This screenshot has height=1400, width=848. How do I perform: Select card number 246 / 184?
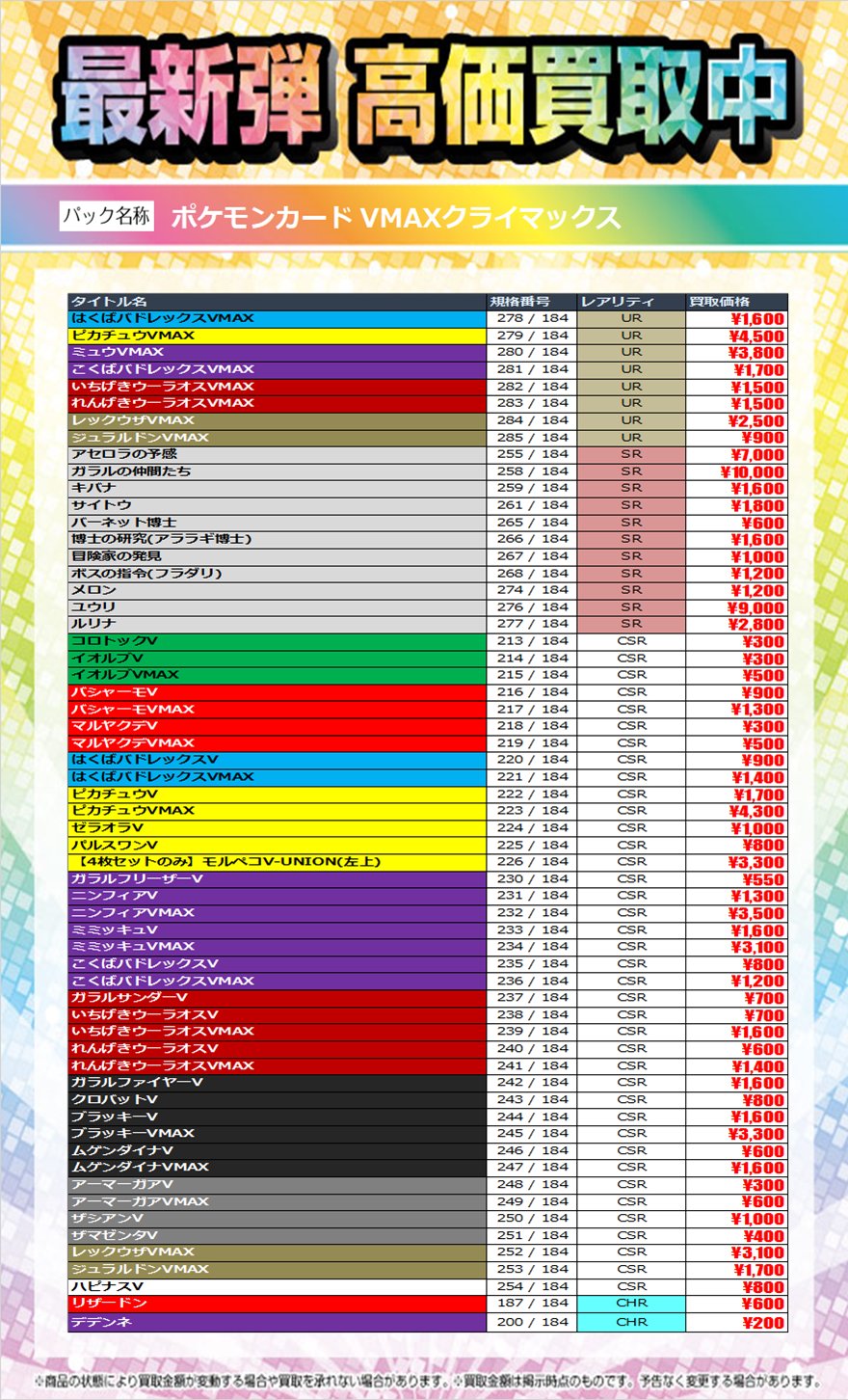[x=532, y=1151]
